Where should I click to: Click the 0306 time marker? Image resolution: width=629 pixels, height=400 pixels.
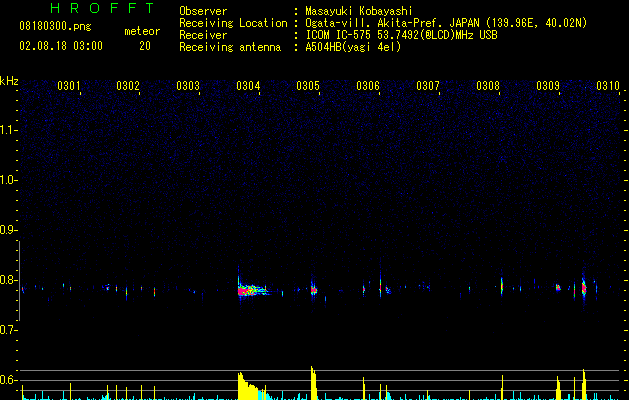click(368, 86)
